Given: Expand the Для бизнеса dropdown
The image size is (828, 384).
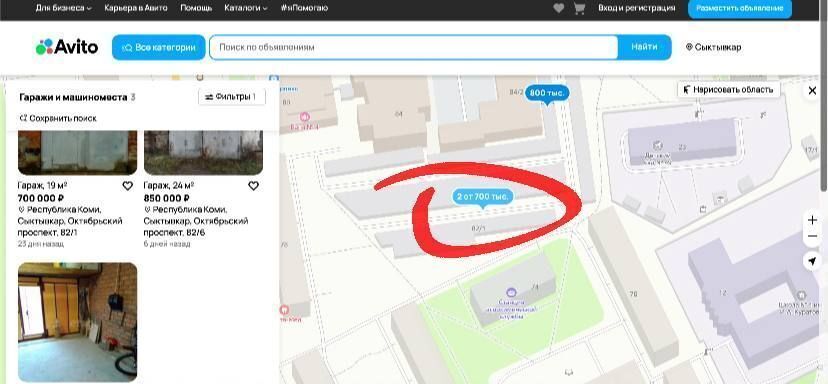Looking at the screenshot, I should (x=63, y=8).
